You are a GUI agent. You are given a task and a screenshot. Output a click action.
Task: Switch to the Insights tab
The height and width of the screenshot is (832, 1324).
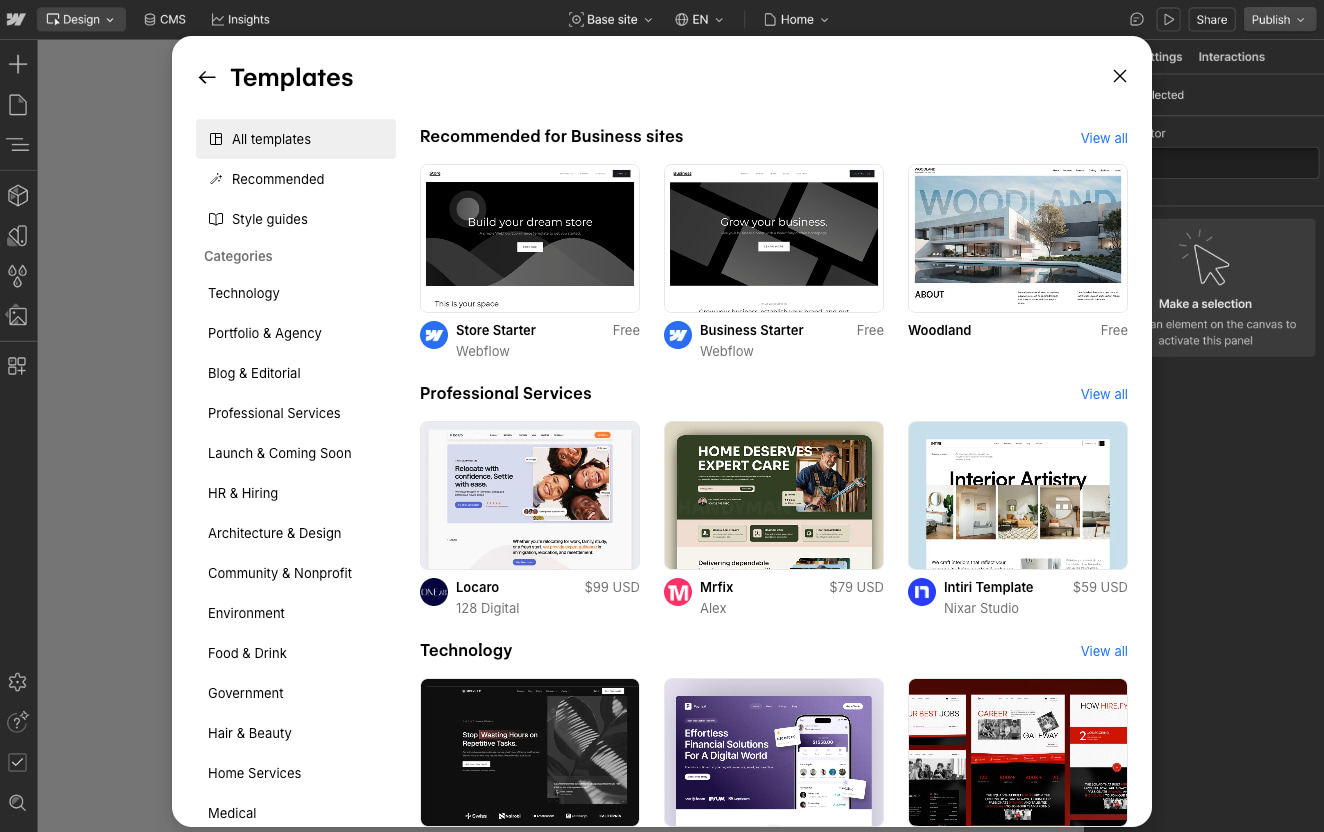(x=240, y=19)
